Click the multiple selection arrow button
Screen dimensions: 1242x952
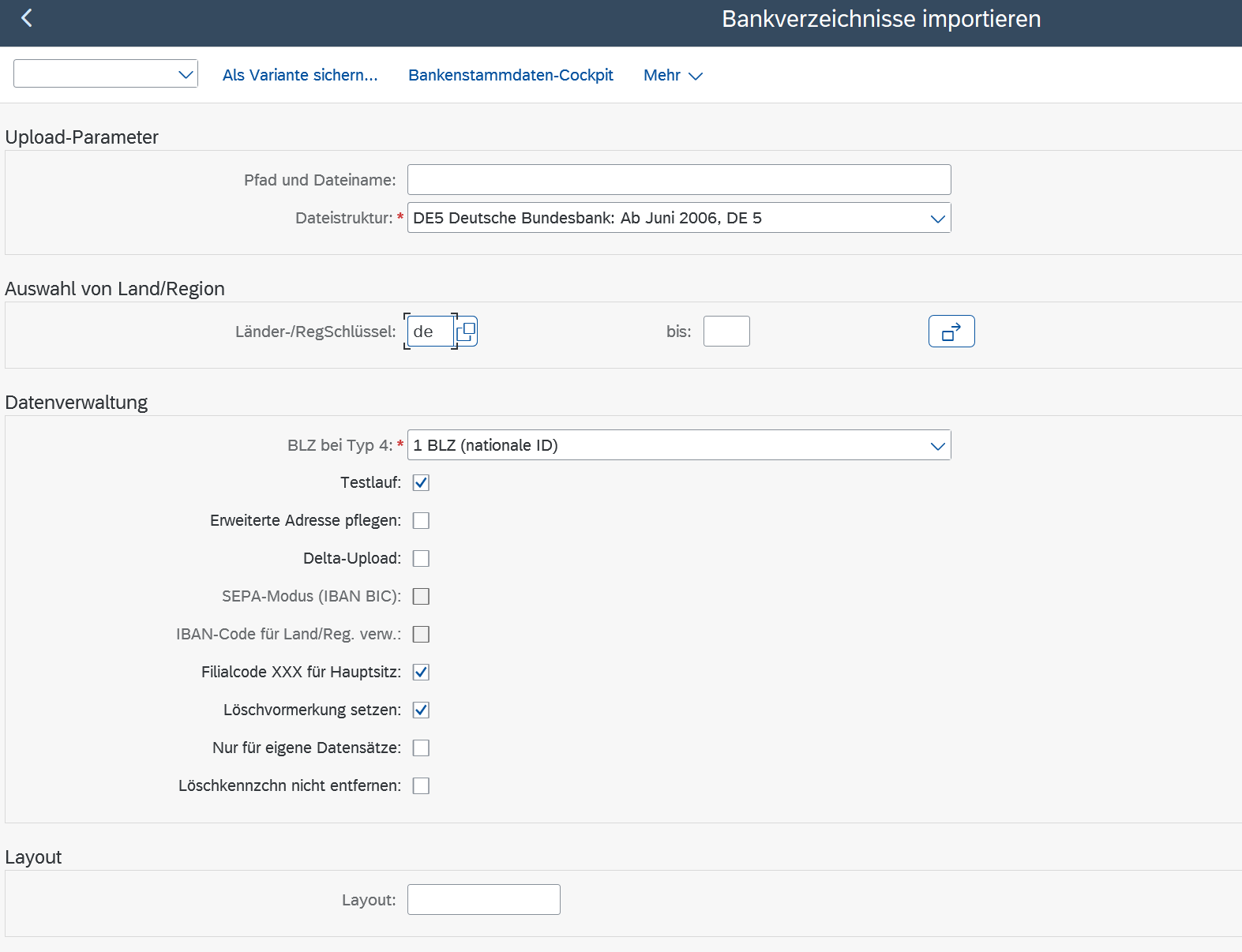click(951, 332)
